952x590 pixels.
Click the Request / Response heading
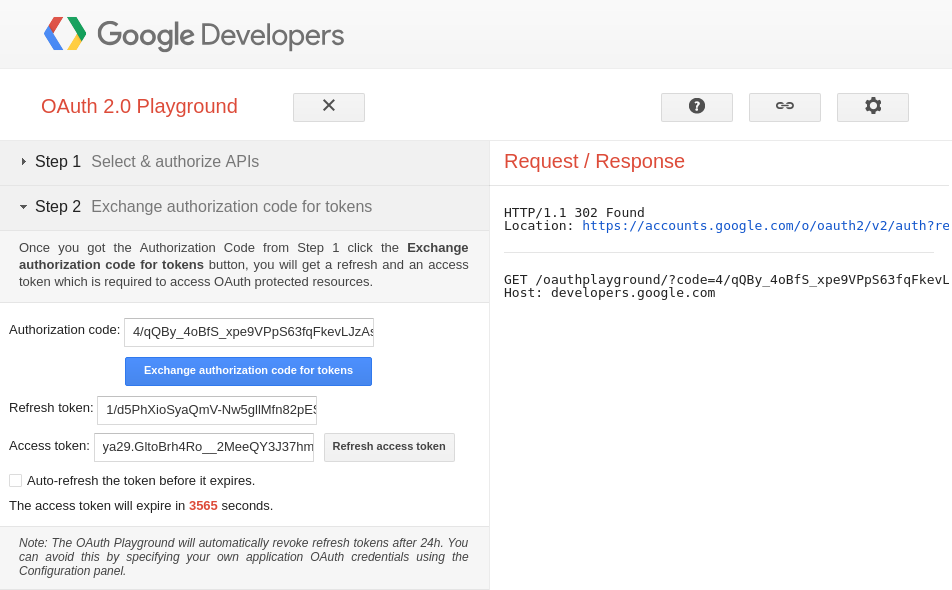pyautogui.click(x=594, y=161)
